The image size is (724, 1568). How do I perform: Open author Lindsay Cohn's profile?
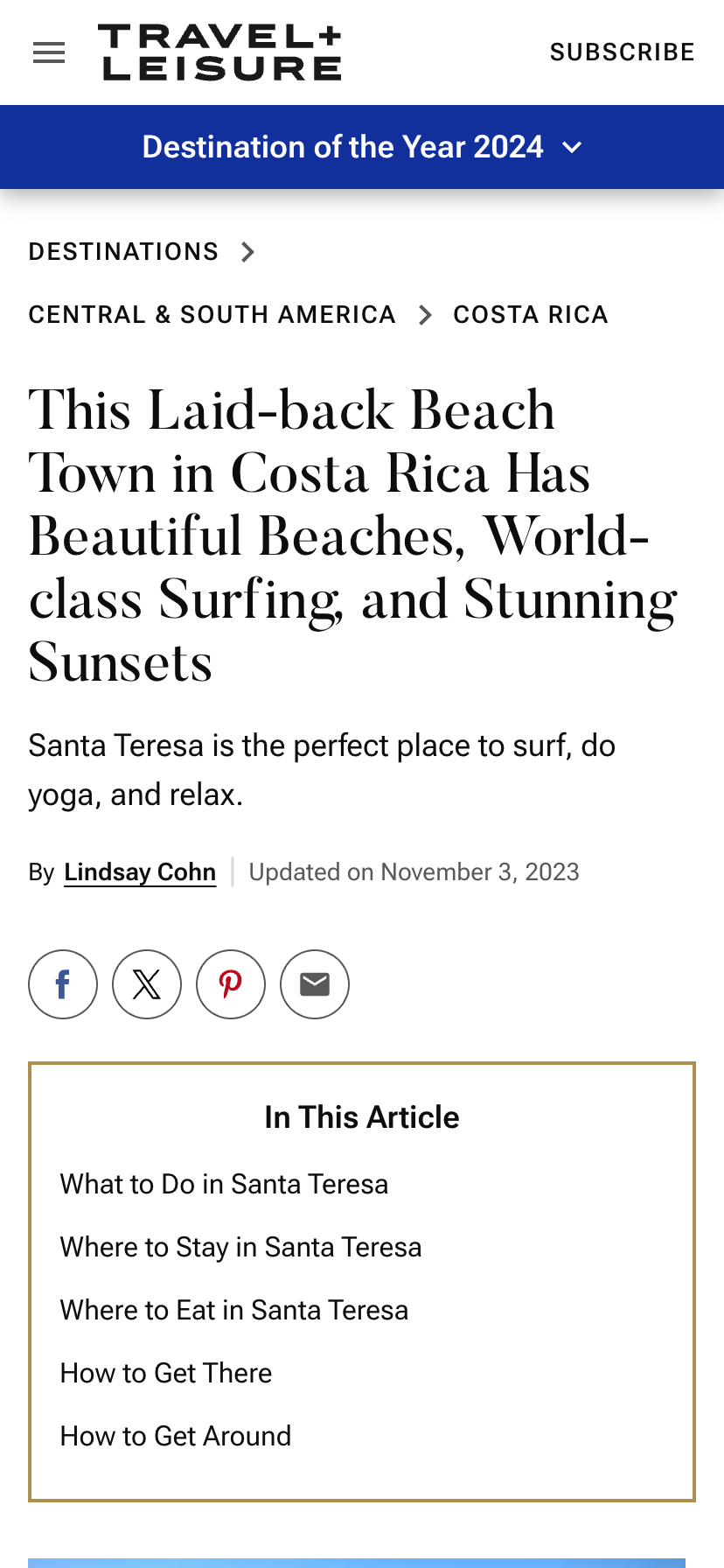click(140, 872)
